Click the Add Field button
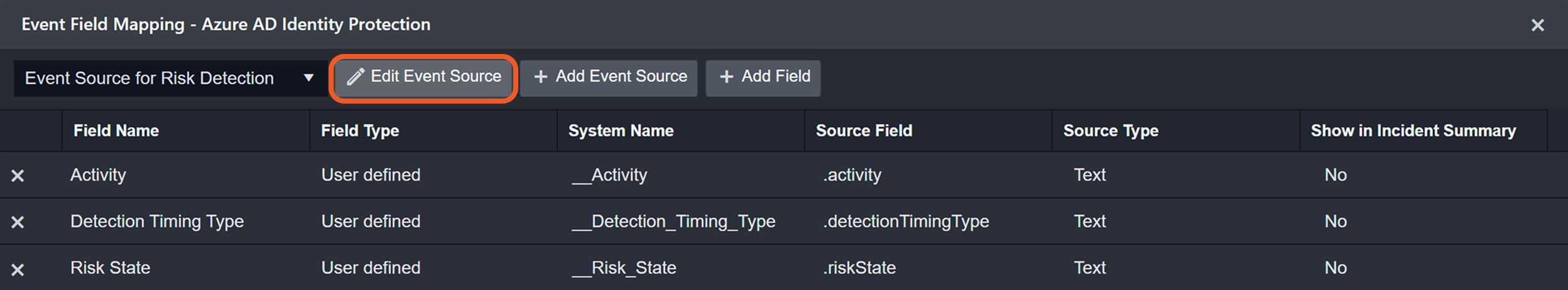Screen dimensions: 1568x290 point(763,77)
